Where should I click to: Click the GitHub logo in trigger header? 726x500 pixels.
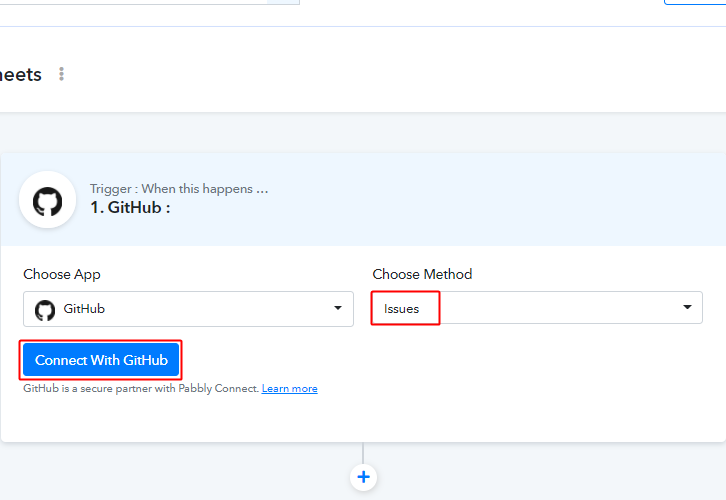click(x=47, y=200)
